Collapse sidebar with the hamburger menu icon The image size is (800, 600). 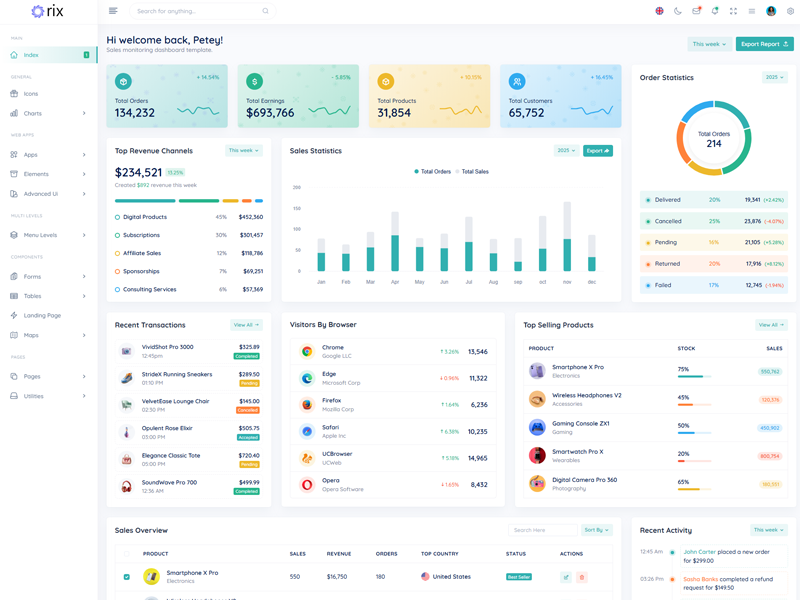[x=113, y=11]
